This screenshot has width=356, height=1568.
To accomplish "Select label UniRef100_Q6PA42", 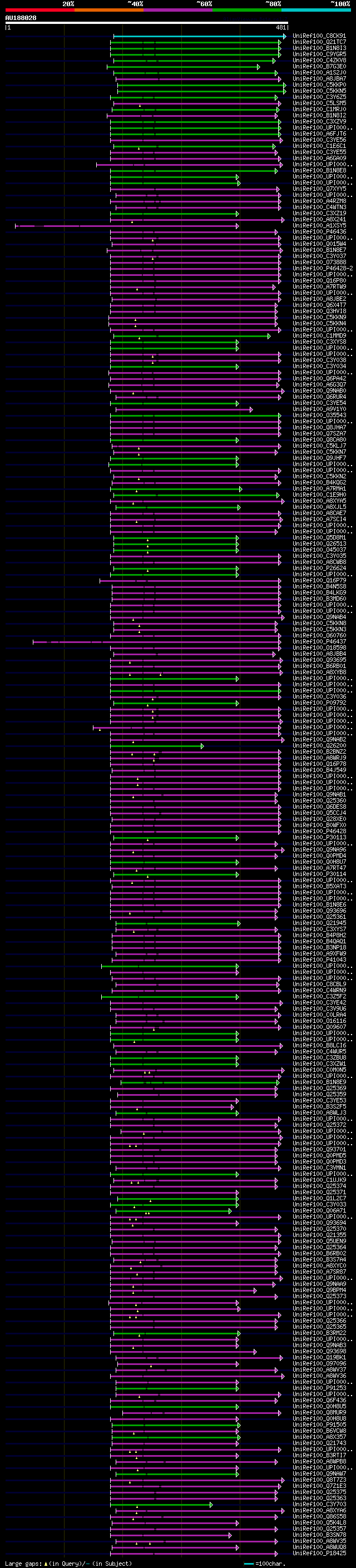I will (x=319, y=379).
